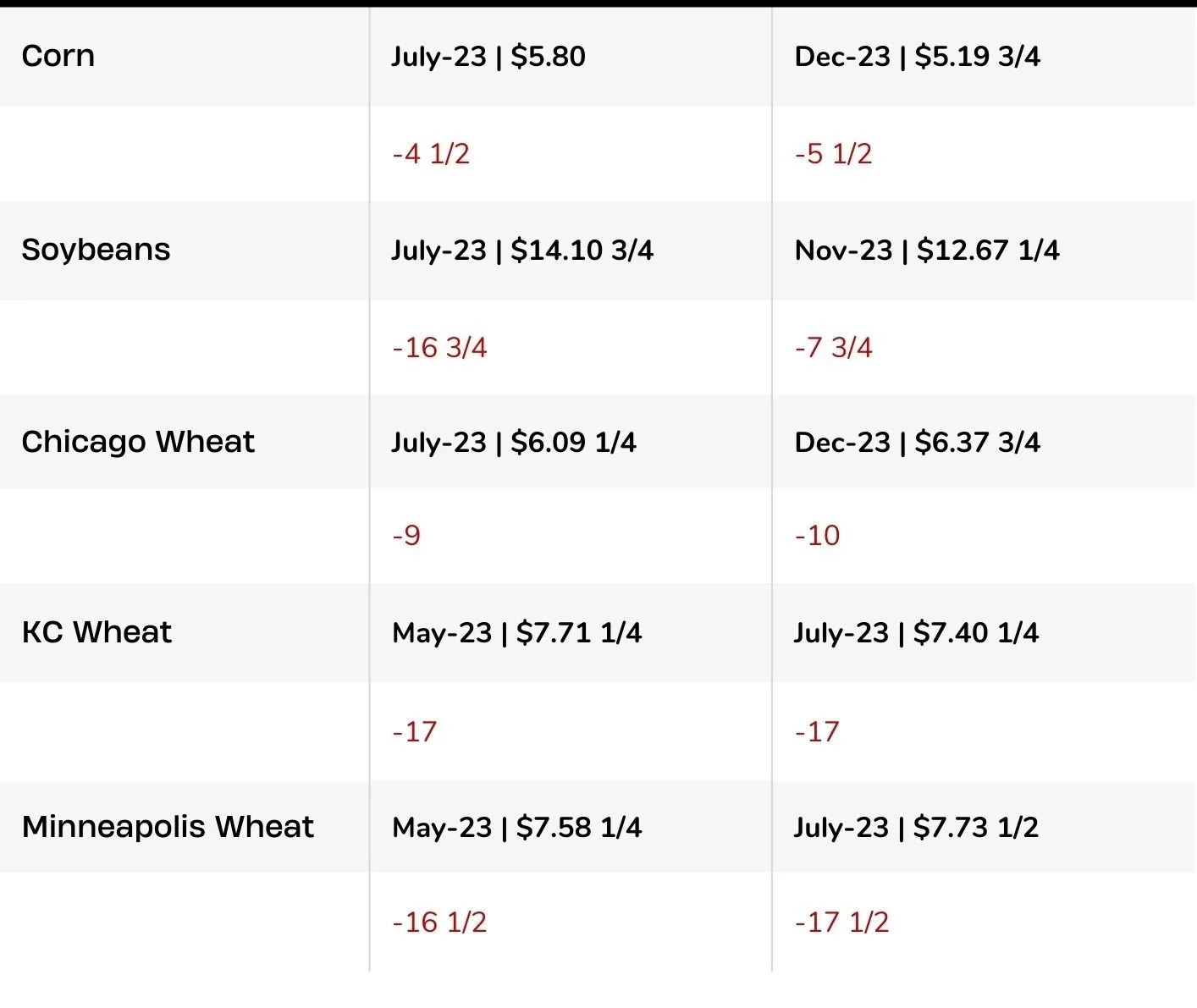Click Corn July-23 $5.80 price
Viewport: 1197px width, 1008px height.
[x=488, y=57]
